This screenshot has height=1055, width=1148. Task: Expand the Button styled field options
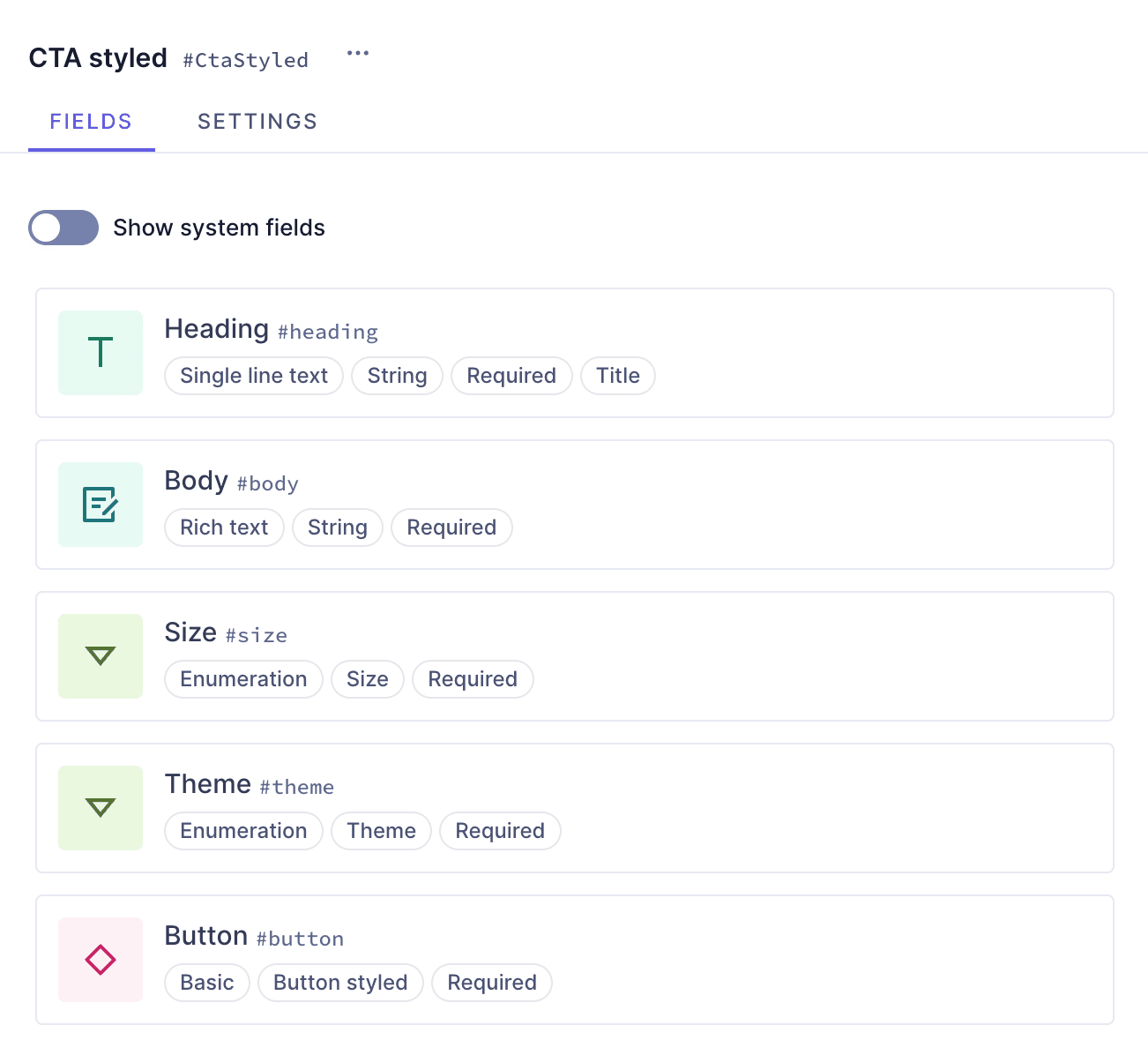[x=339, y=982]
